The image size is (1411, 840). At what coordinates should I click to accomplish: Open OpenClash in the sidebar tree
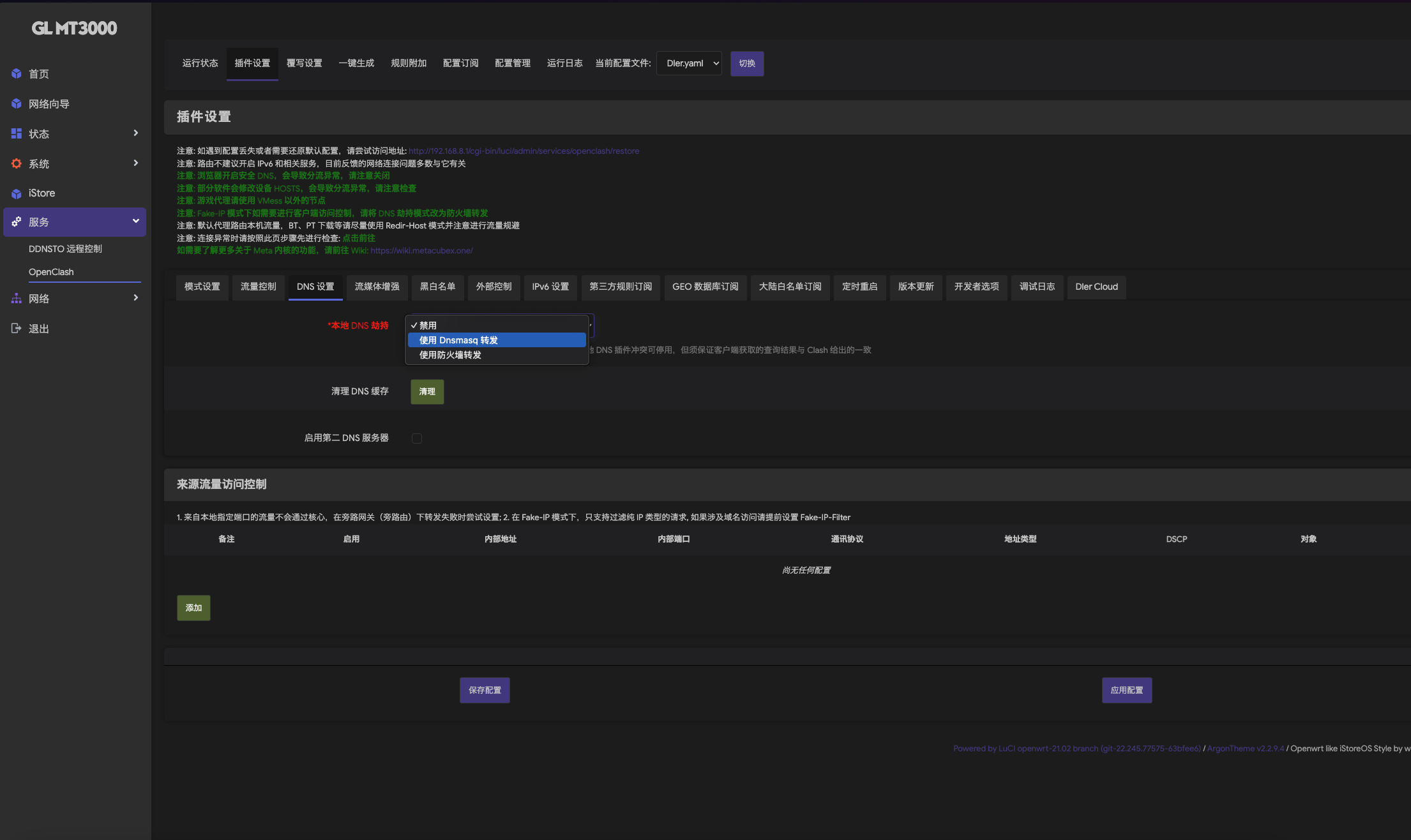(51, 272)
